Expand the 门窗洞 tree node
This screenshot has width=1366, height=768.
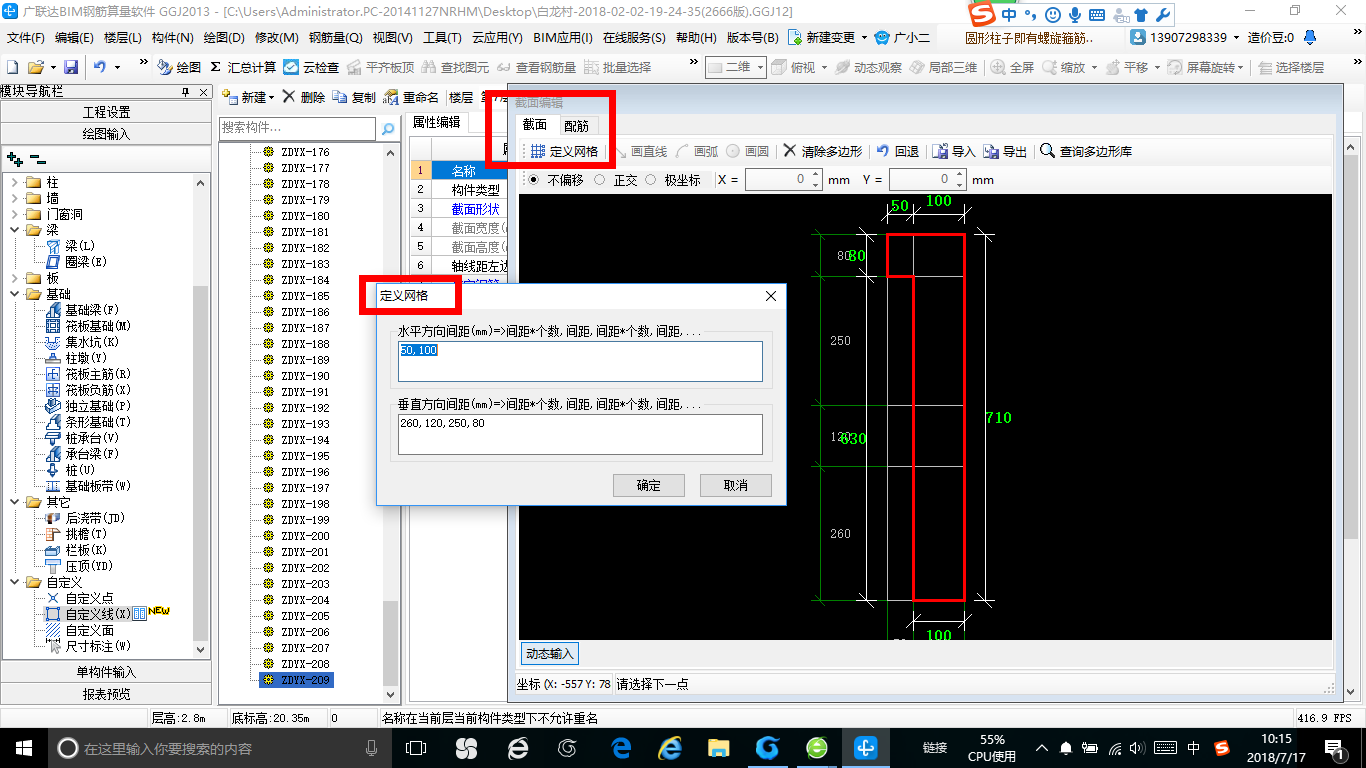(14, 215)
